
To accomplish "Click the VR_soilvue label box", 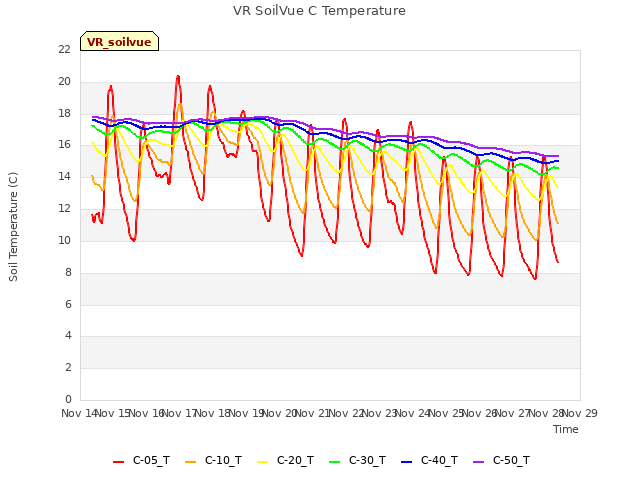I will coord(119,41).
